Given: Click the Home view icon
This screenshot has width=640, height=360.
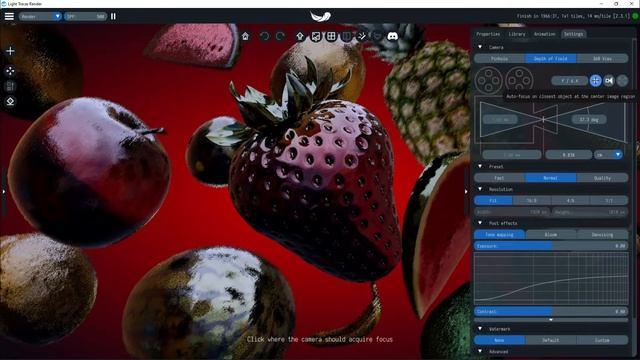Looking at the screenshot, I should pyautogui.click(x=245, y=36).
